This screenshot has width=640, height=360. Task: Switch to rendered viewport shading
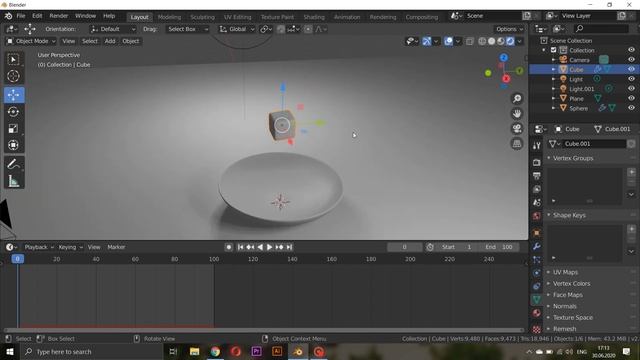click(510, 41)
